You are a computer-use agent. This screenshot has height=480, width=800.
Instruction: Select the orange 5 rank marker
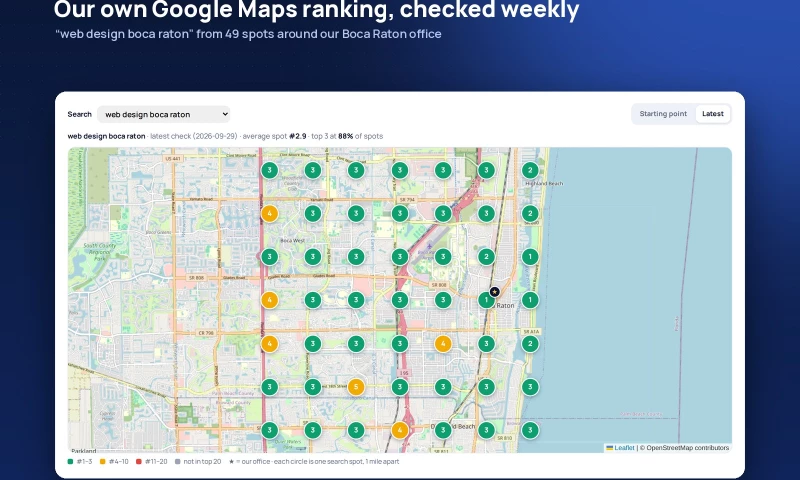point(356,387)
